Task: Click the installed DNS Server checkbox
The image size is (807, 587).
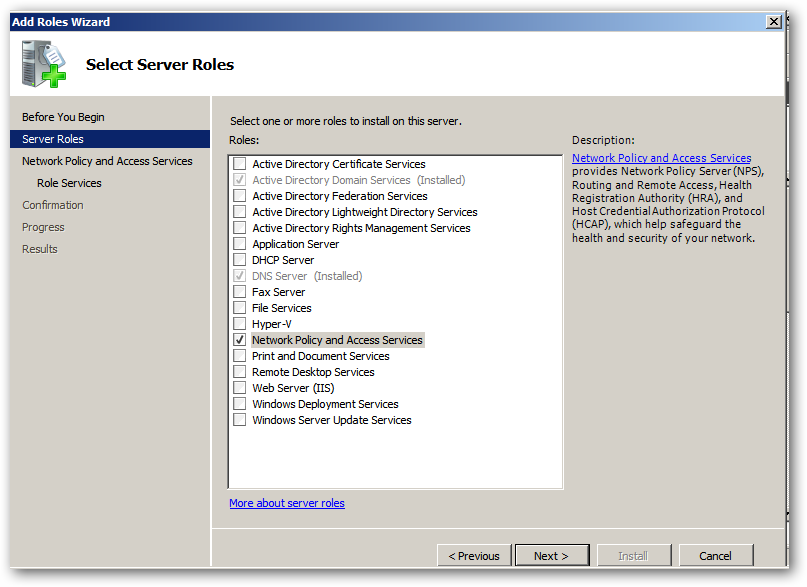Action: (239, 276)
